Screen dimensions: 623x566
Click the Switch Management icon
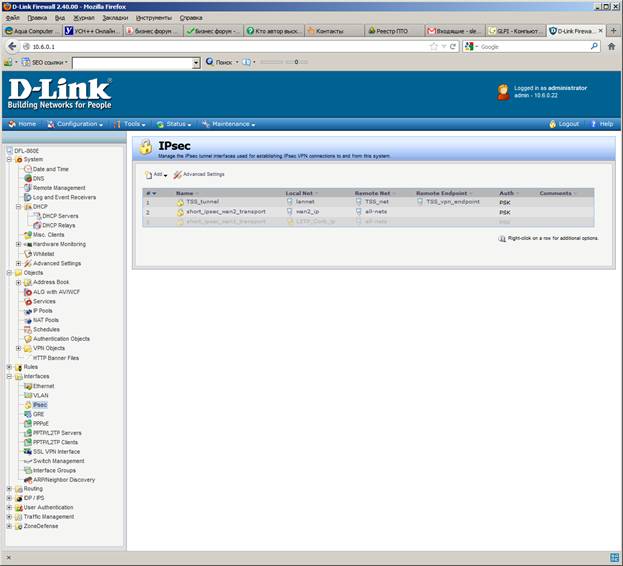click(28, 461)
